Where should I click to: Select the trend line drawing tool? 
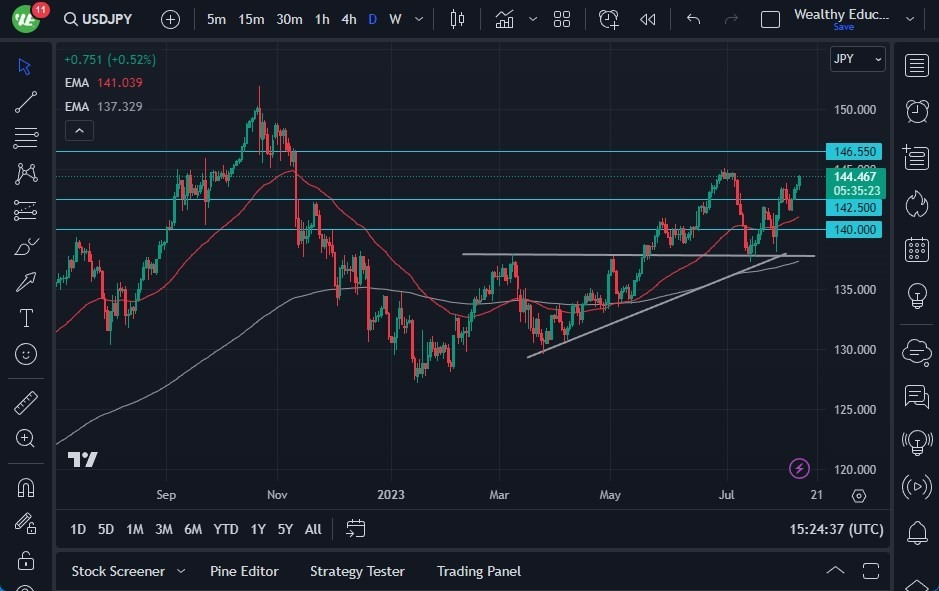point(26,102)
